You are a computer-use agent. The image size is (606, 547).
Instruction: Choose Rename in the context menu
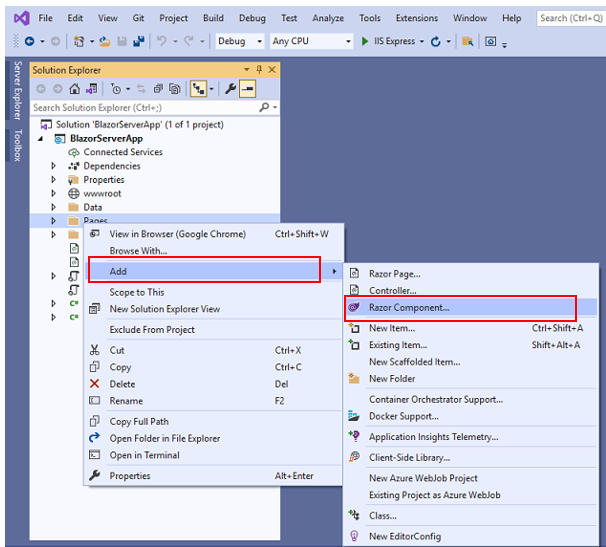pyautogui.click(x=213, y=401)
